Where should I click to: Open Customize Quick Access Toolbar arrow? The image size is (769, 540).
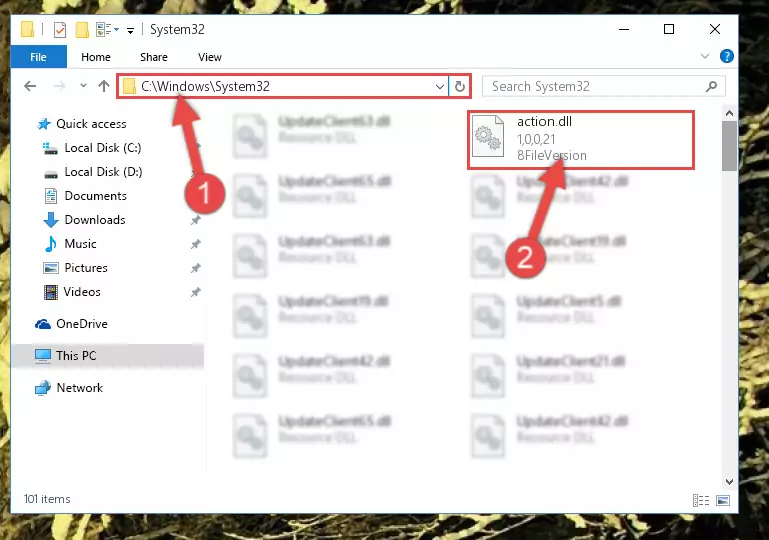tap(130, 30)
